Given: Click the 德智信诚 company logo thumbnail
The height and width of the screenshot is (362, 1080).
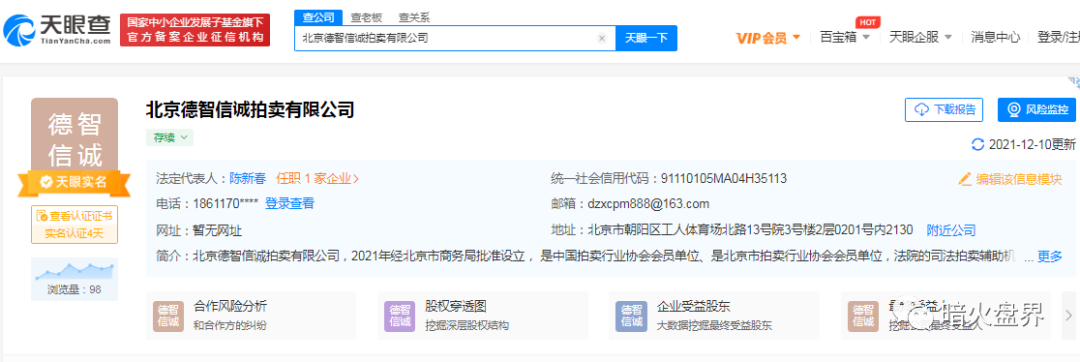Looking at the screenshot, I should pos(74,135).
